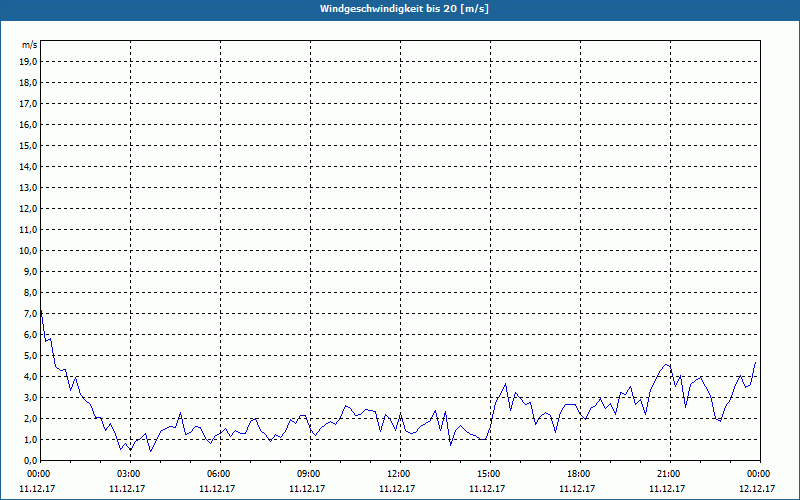This screenshot has height=500, width=800.
Task: Select the 09:00 time axis label
Action: point(309,474)
